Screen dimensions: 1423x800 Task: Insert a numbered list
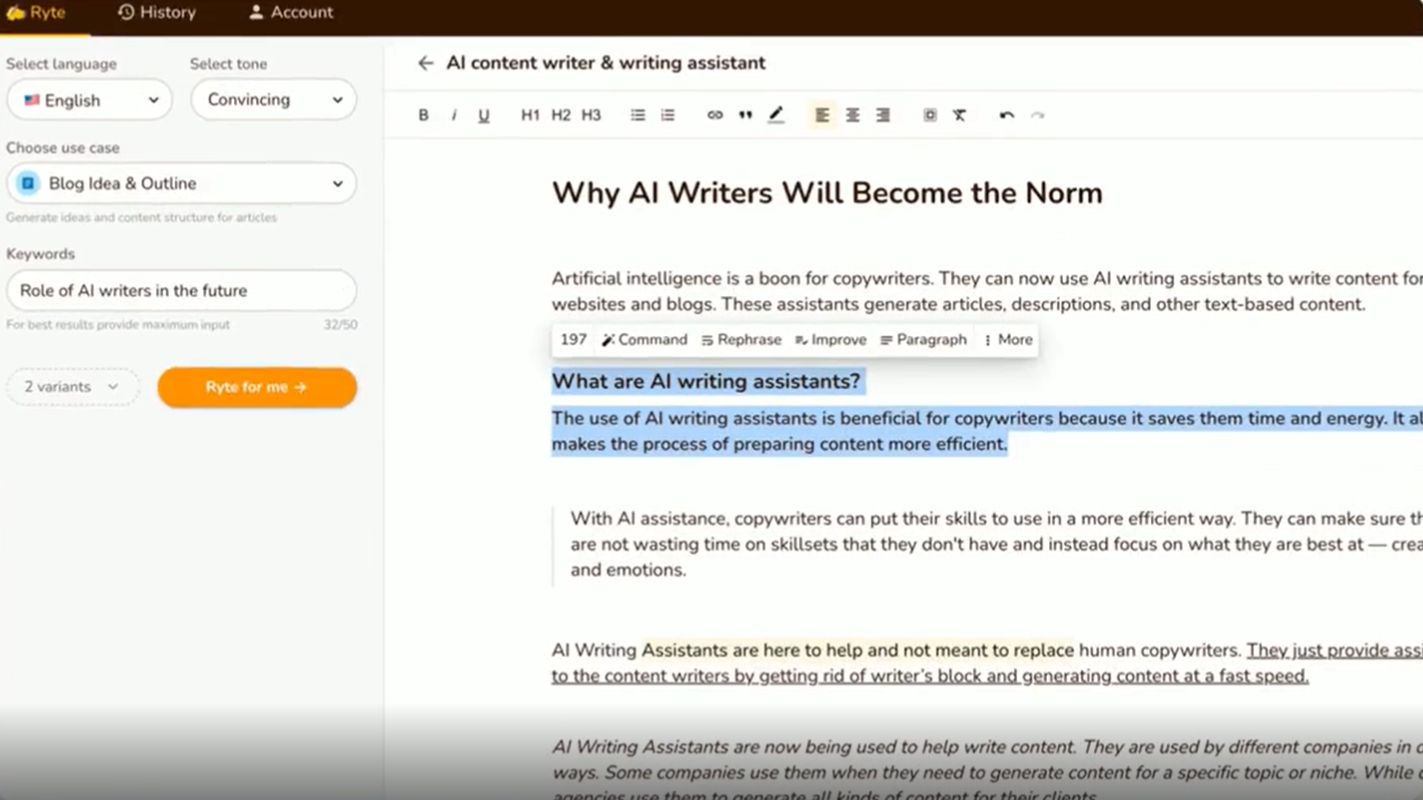click(668, 115)
